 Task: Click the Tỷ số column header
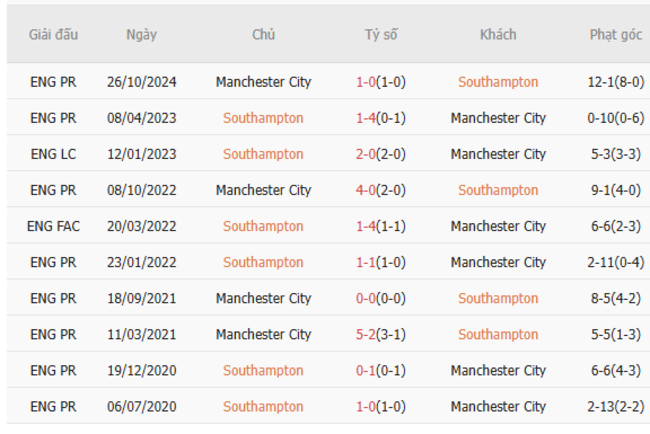pyautogui.click(x=380, y=34)
